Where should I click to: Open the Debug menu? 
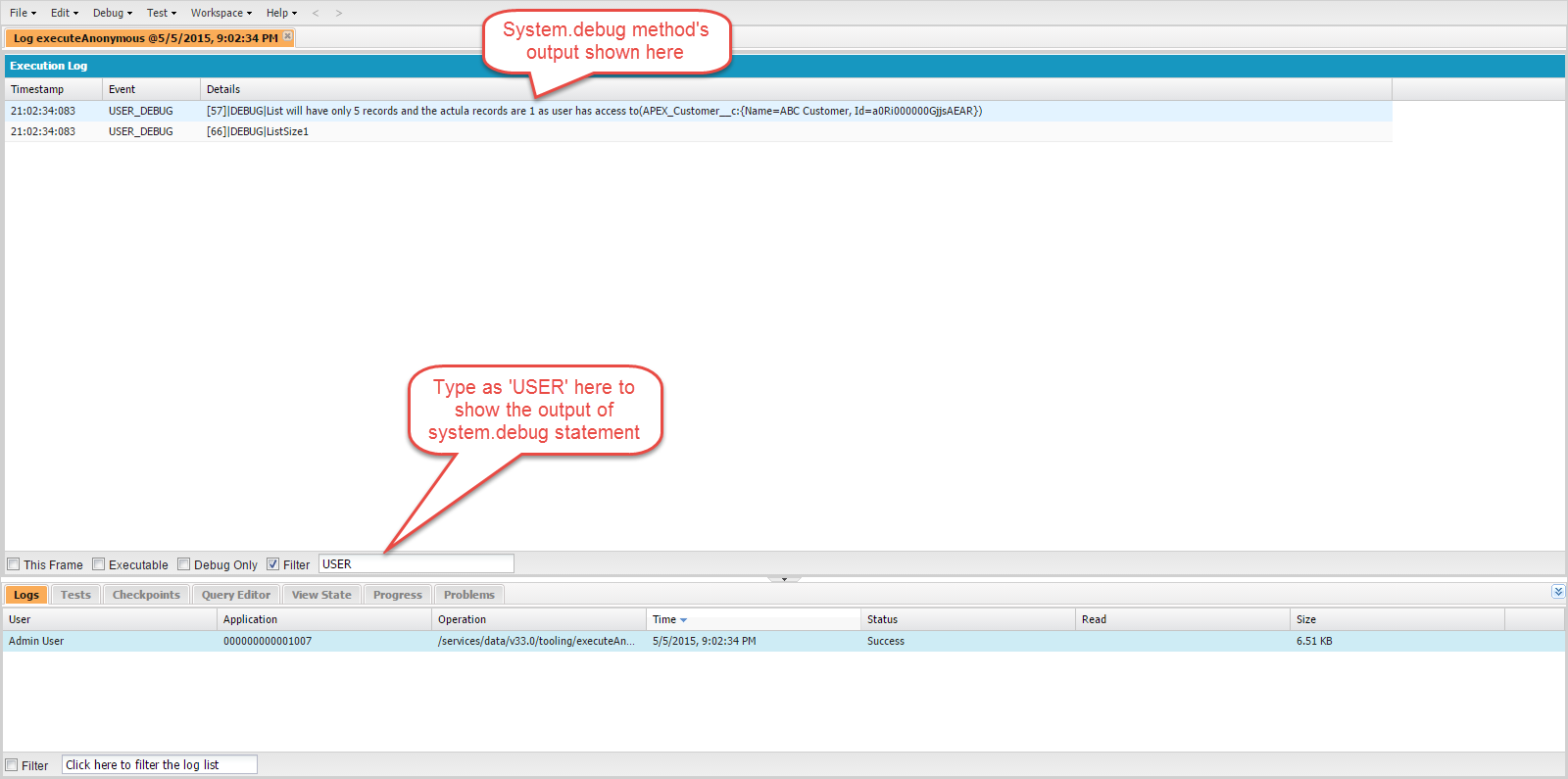click(113, 13)
